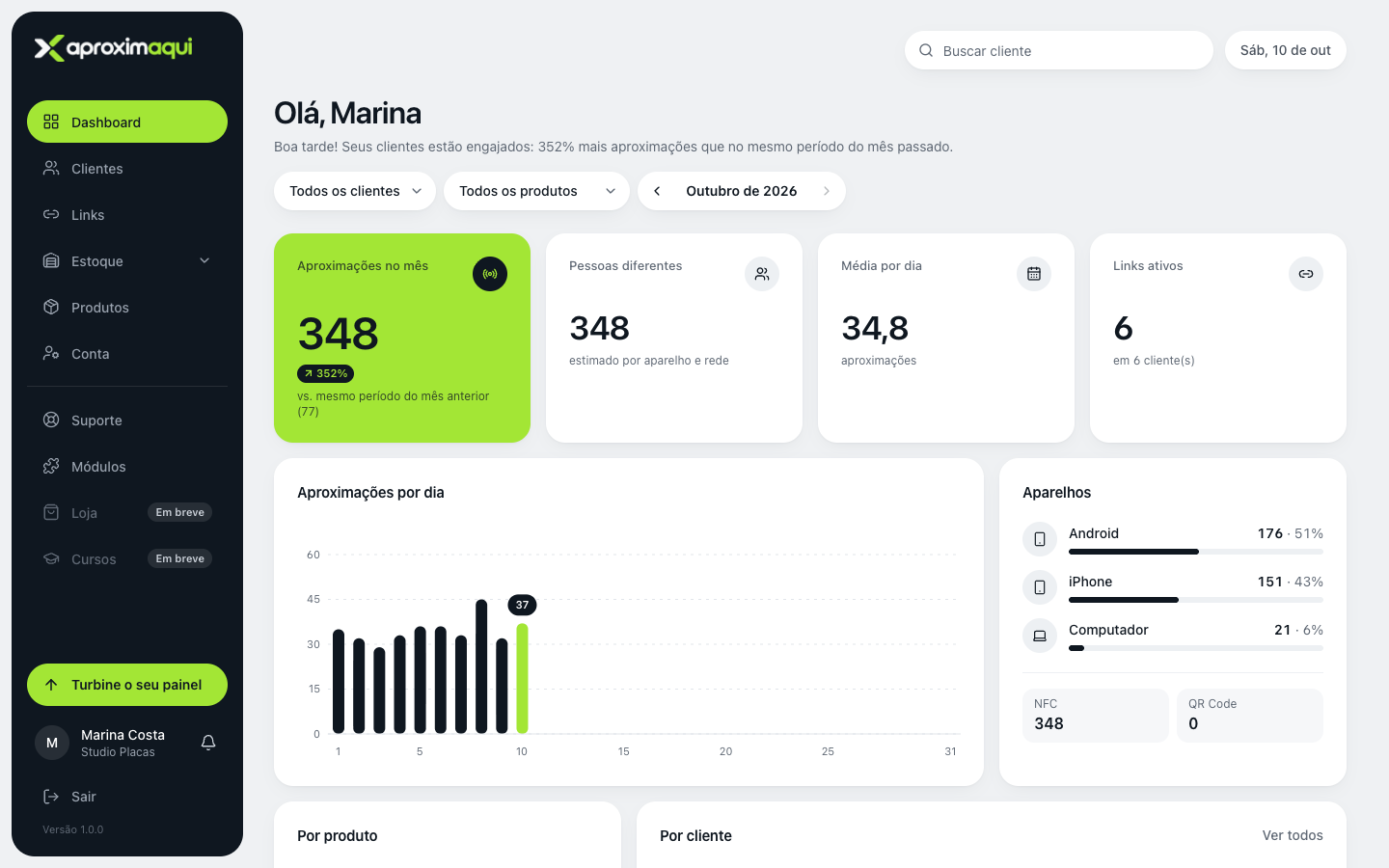Click the Em breve badge beside Cursos
This screenshot has width=1389, height=868.
179,558
